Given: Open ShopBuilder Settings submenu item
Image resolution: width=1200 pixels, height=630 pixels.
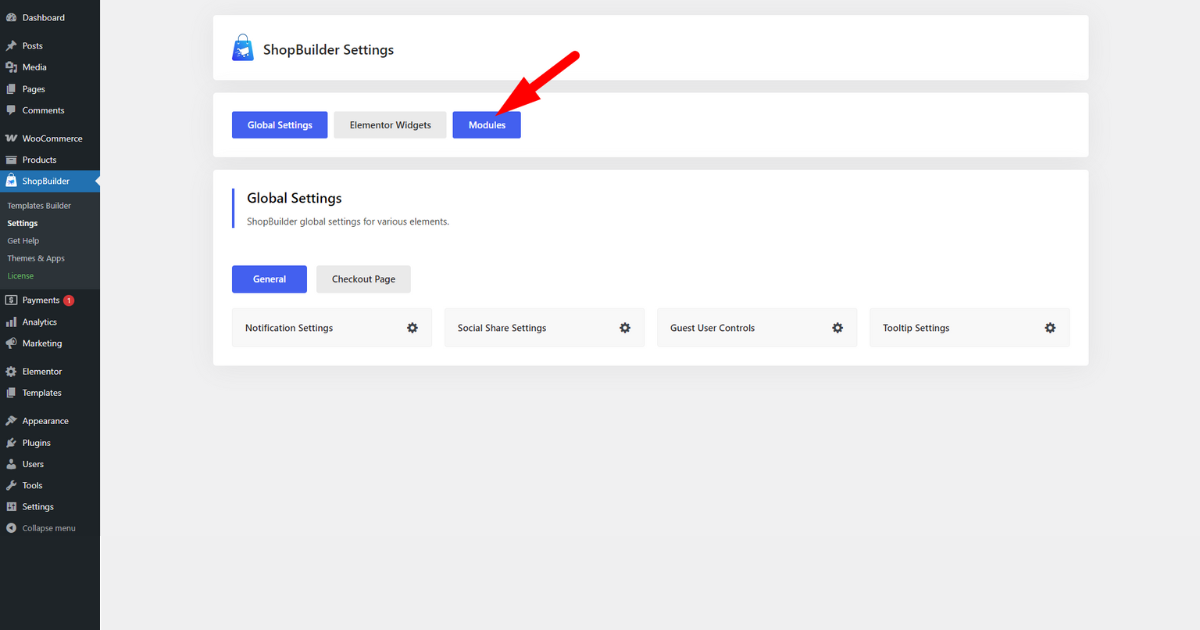Looking at the screenshot, I should (x=22, y=223).
